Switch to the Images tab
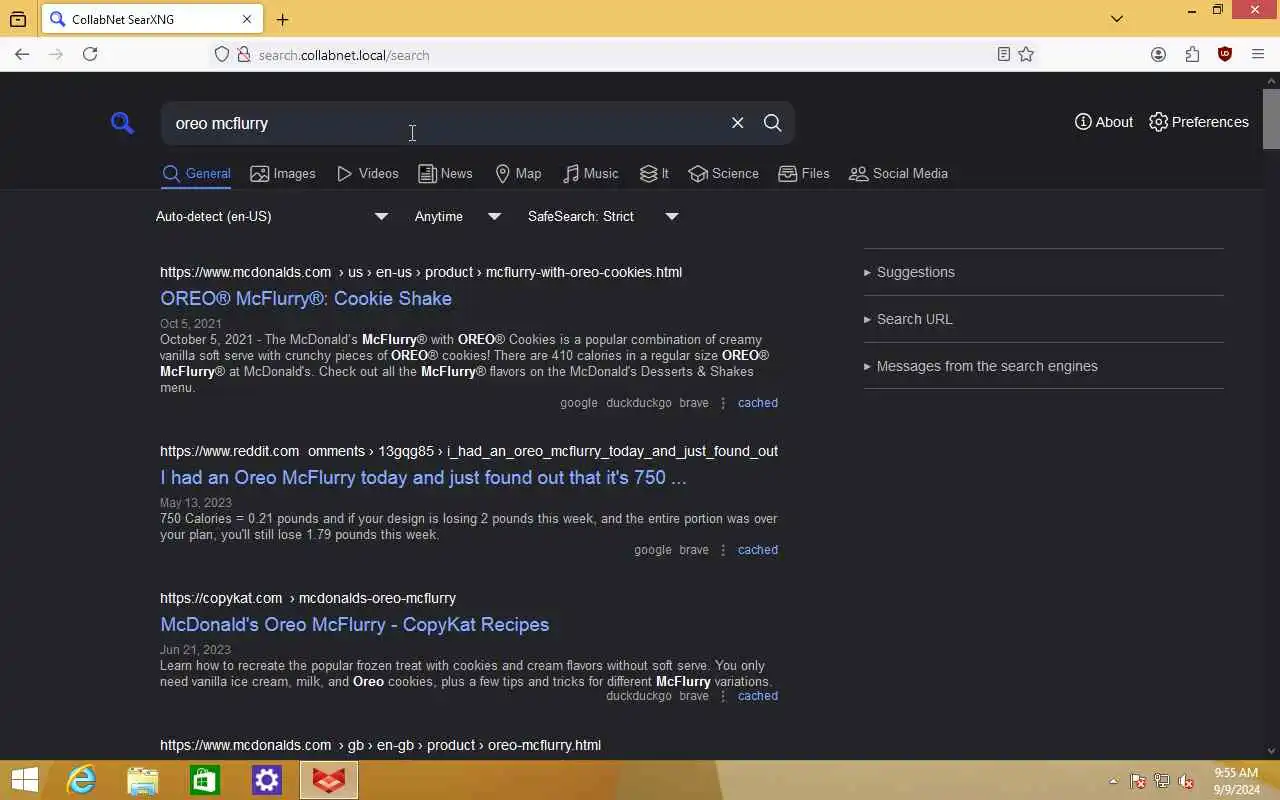 tap(283, 174)
